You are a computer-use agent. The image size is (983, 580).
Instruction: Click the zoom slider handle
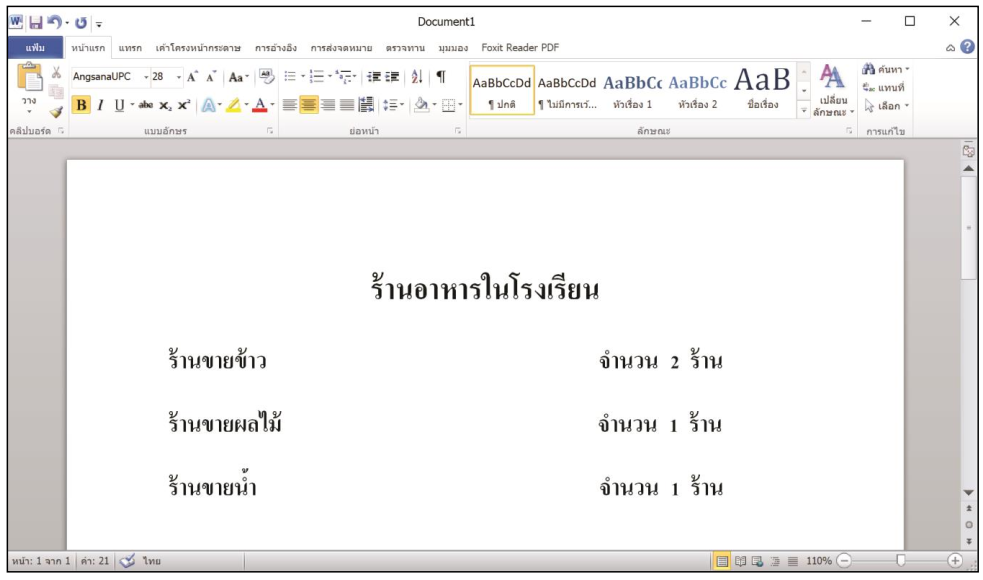pyautogui.click(x=901, y=561)
